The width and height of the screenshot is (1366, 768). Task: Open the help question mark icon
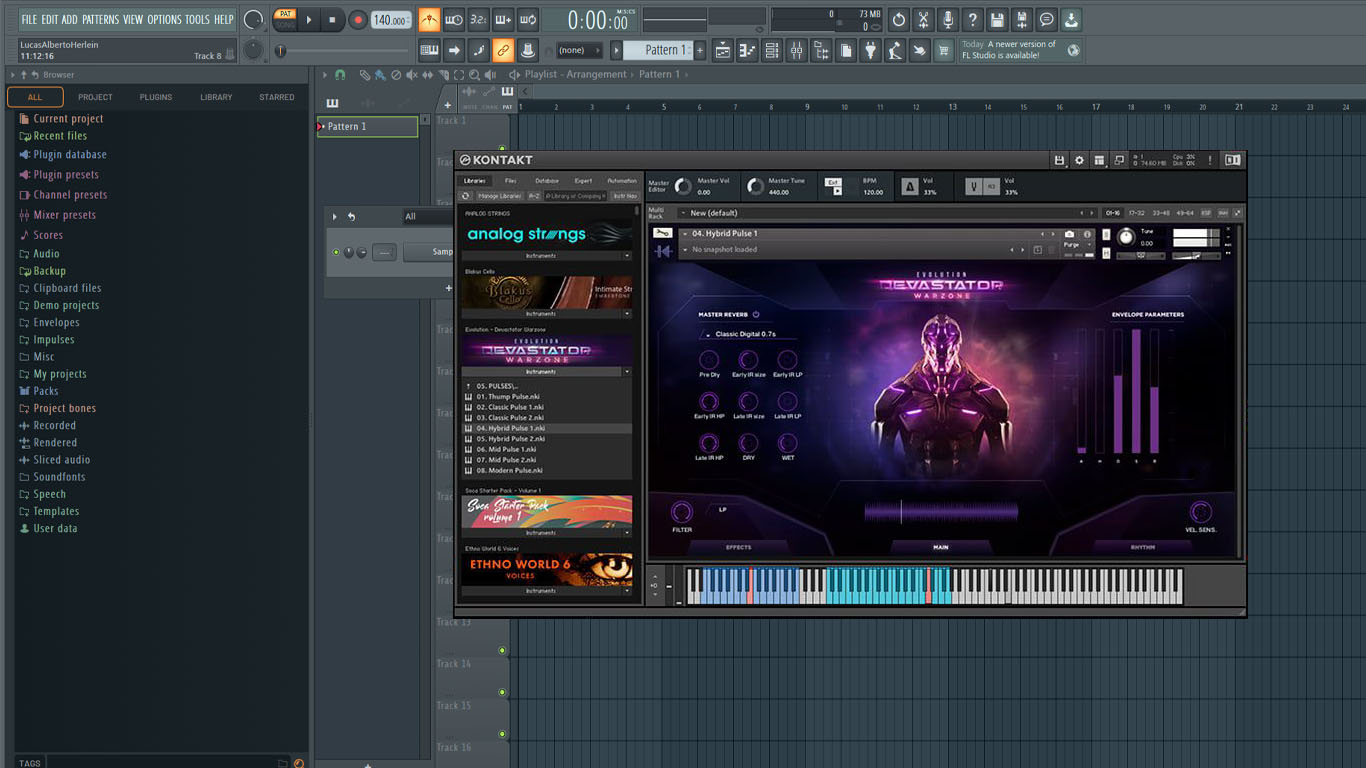pyautogui.click(x=972, y=19)
